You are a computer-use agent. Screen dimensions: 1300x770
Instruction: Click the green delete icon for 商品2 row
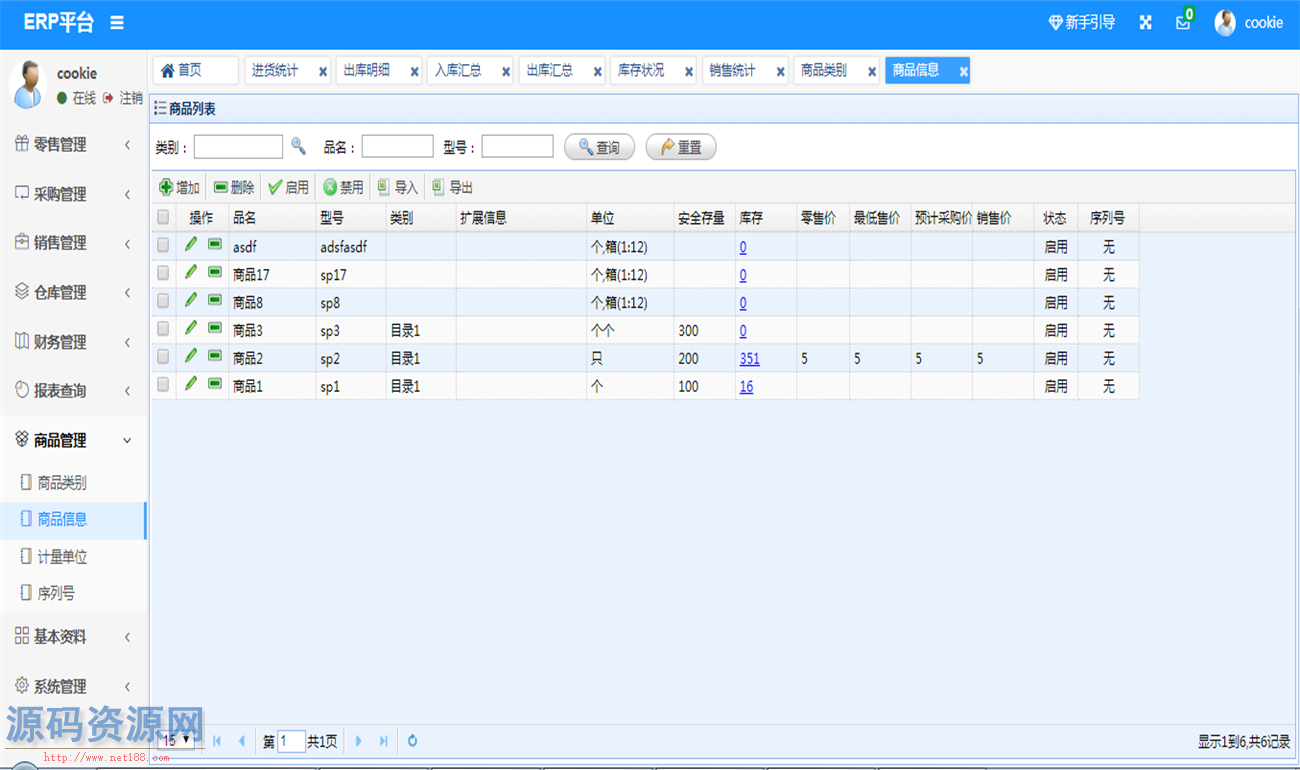tap(215, 356)
